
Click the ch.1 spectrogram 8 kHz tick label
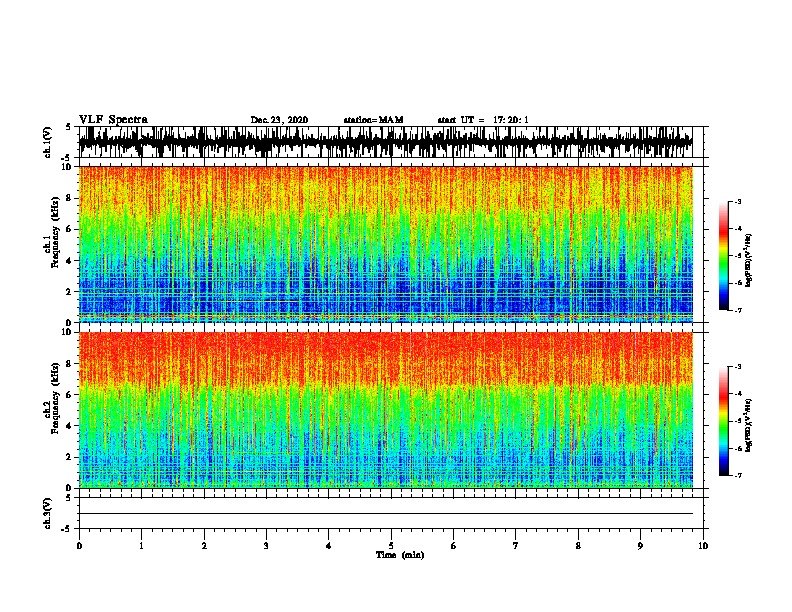pos(69,198)
